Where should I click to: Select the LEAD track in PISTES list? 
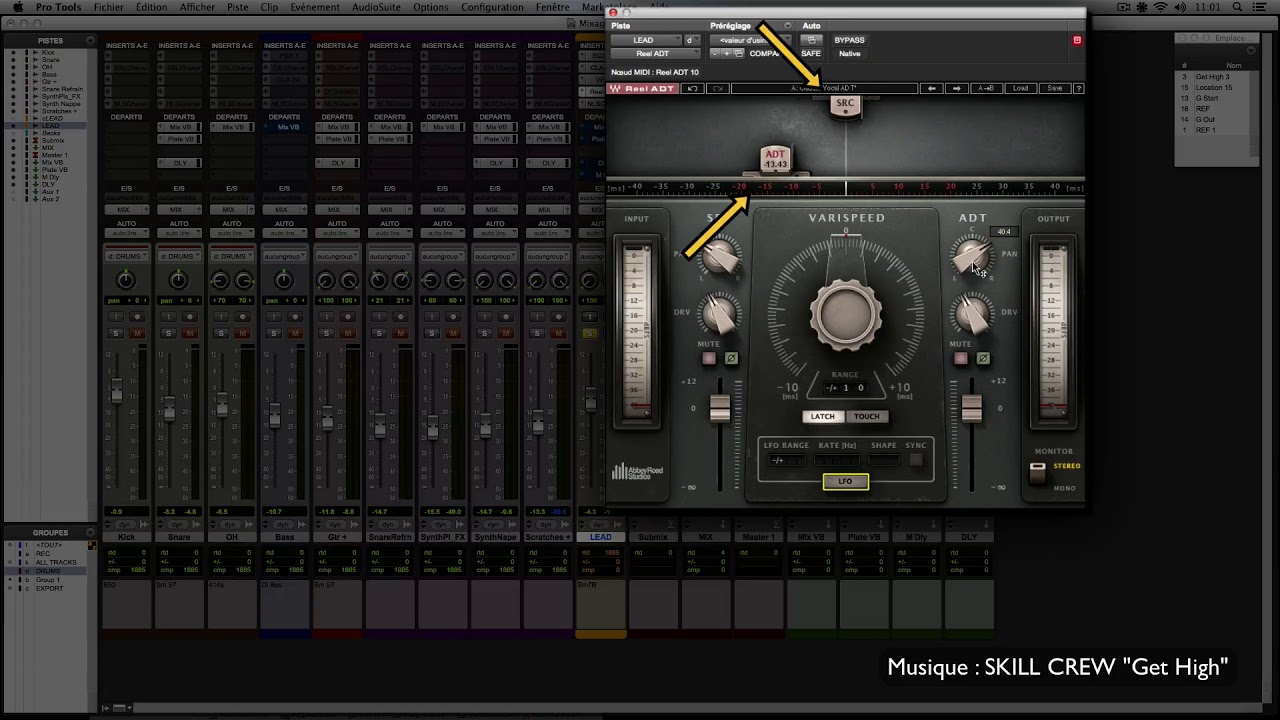(x=50, y=126)
